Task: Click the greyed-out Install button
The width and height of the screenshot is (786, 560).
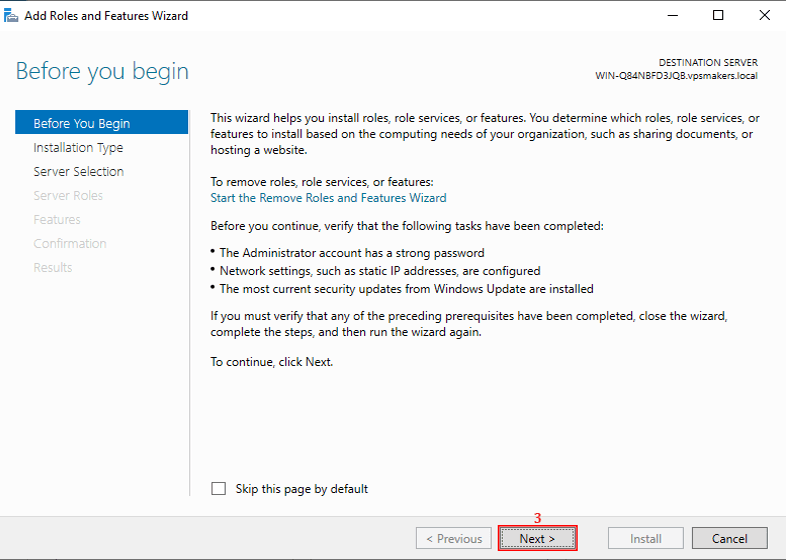Action: click(646, 538)
